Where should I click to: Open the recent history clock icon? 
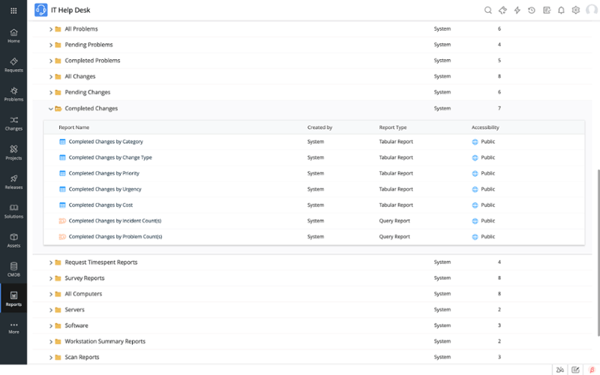click(x=532, y=10)
